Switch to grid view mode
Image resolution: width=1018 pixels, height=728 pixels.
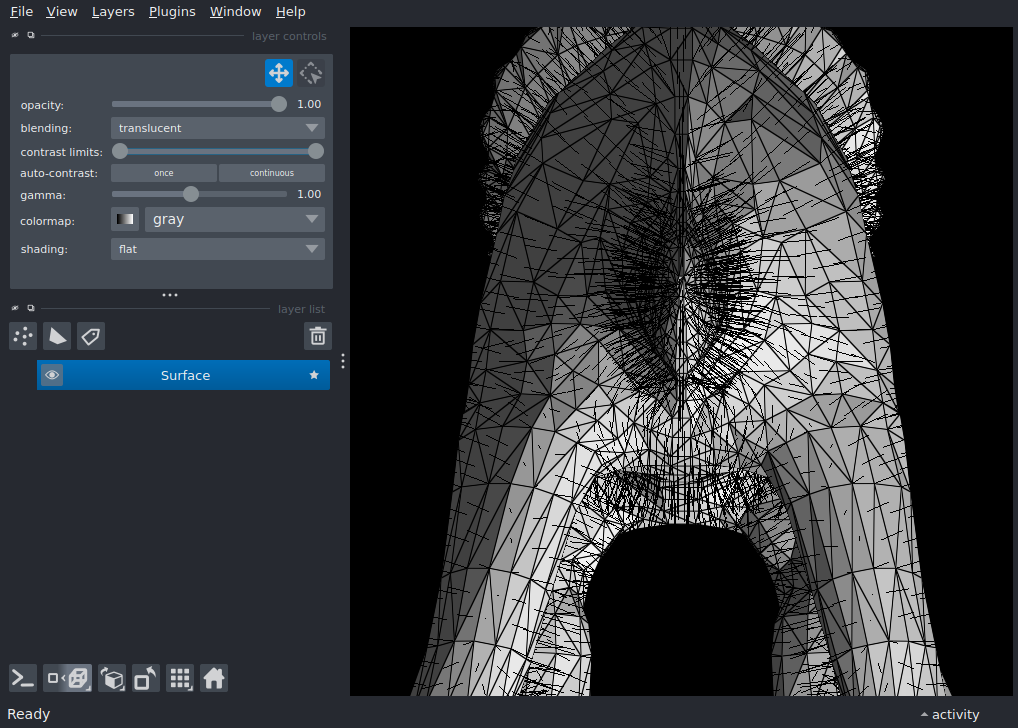[x=180, y=678]
